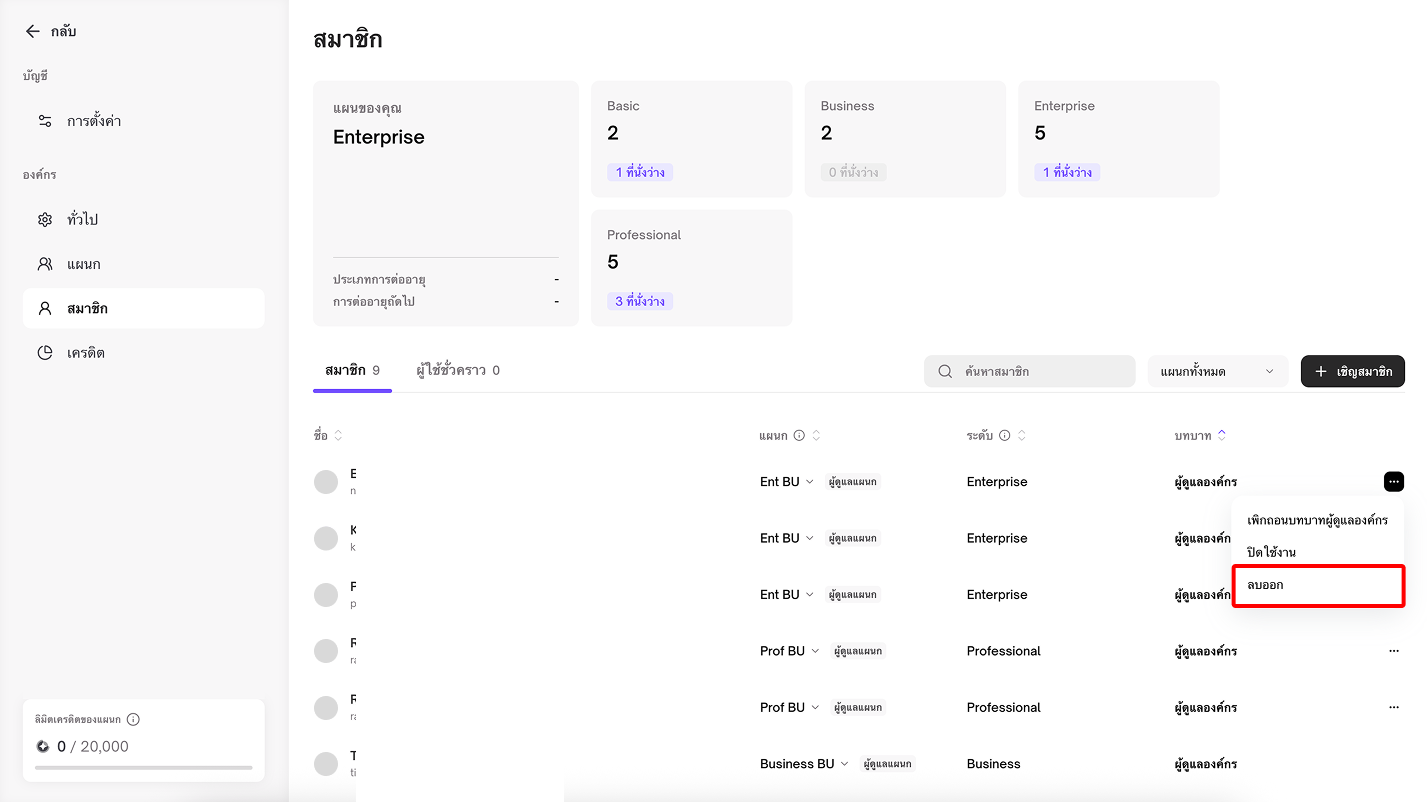
Task: Go to แผนก departments in sidebar
Action: pos(83,264)
